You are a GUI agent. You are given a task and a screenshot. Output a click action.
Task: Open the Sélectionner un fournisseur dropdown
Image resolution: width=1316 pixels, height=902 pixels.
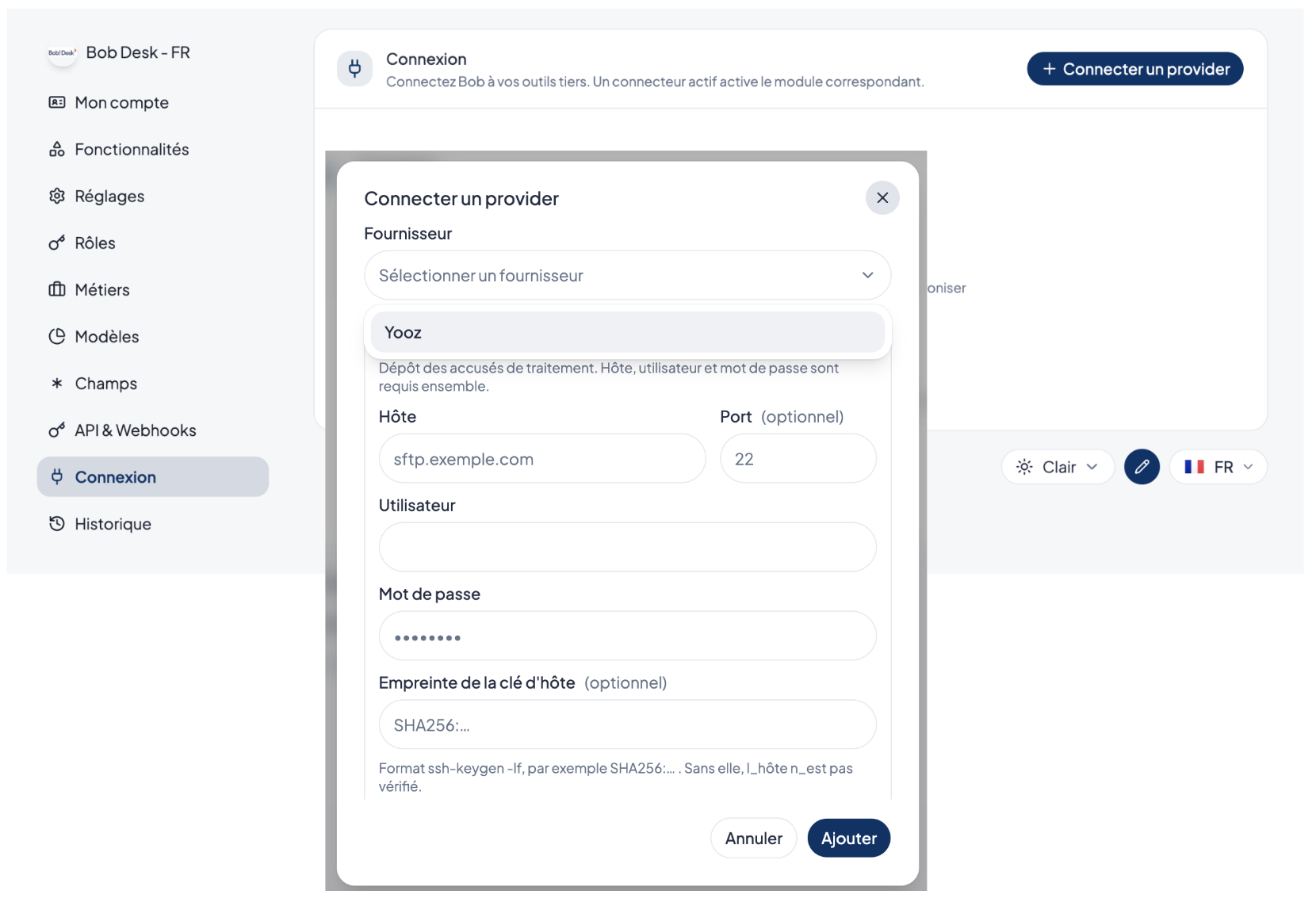(x=627, y=275)
